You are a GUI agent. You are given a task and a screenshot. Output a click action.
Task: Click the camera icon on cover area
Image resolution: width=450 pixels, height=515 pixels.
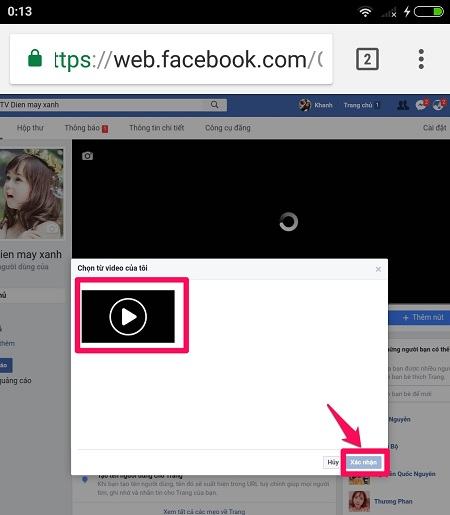pos(87,156)
